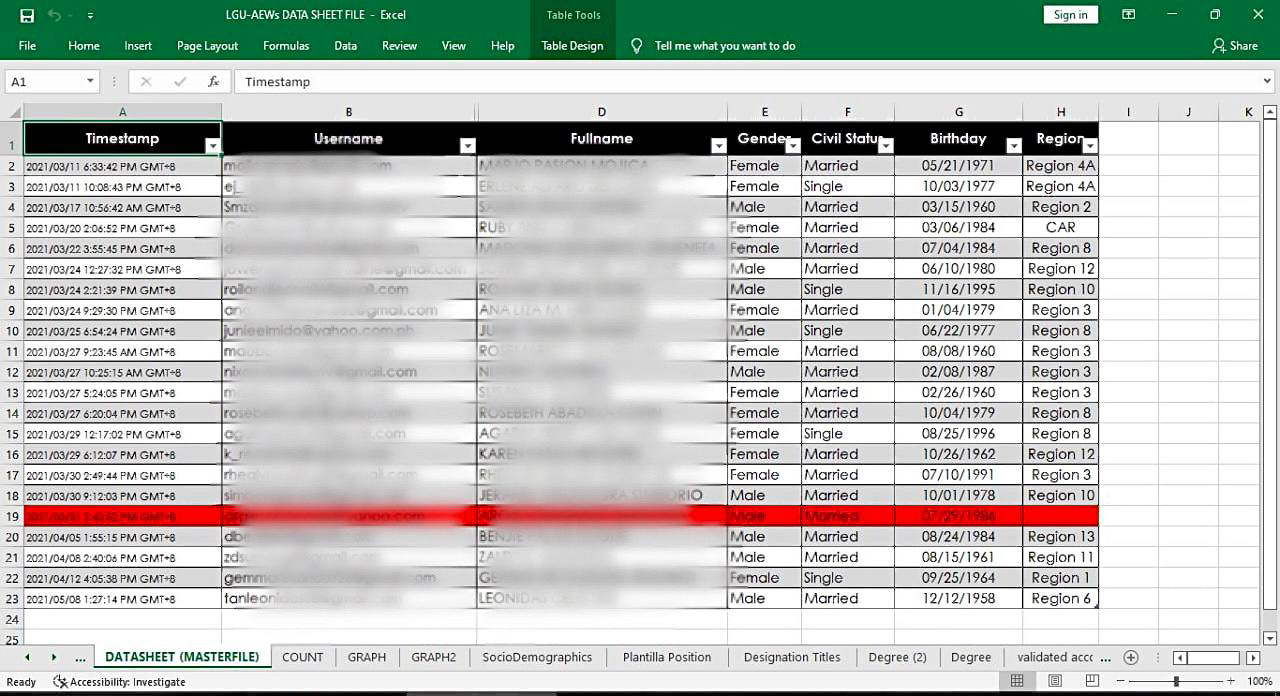Click the formula bar Enter checkmark icon
This screenshot has width=1280, height=696.
(180, 82)
